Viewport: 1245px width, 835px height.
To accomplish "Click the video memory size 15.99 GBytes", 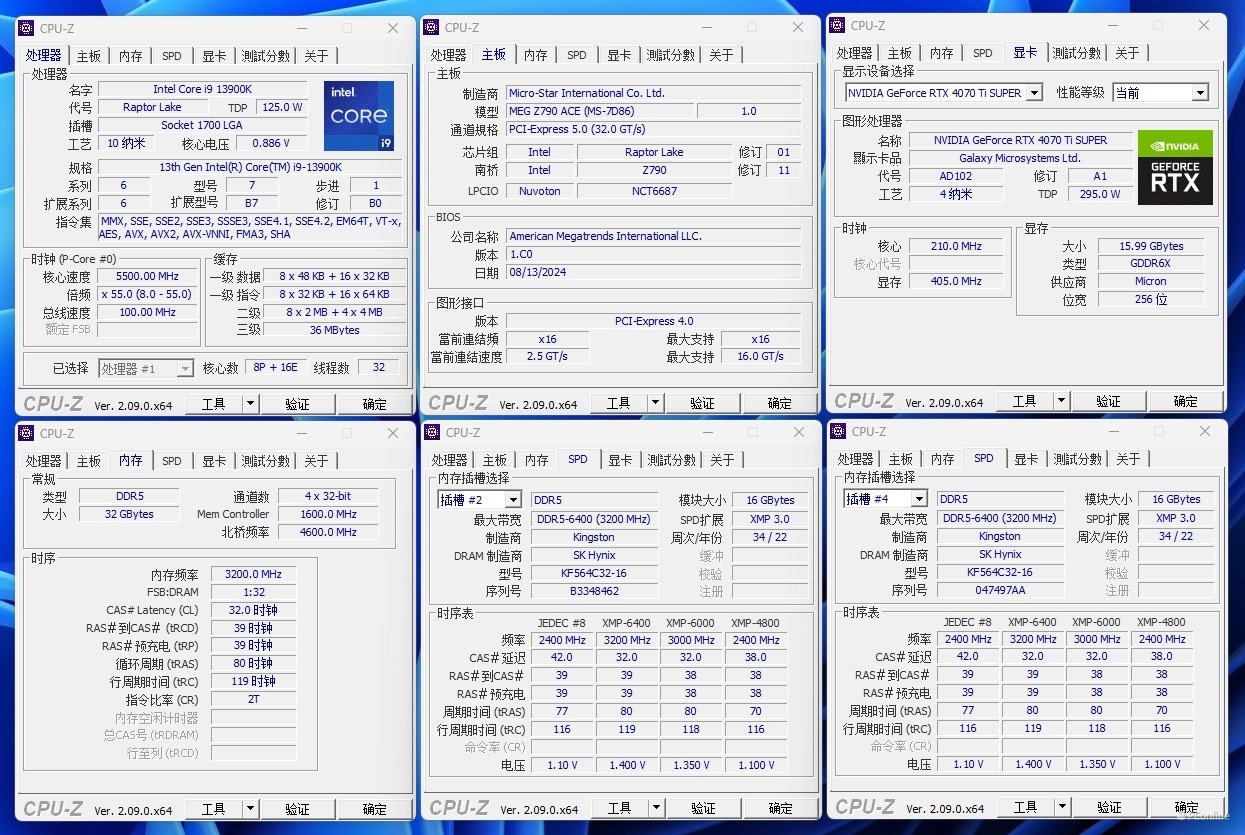I will click(x=1150, y=245).
